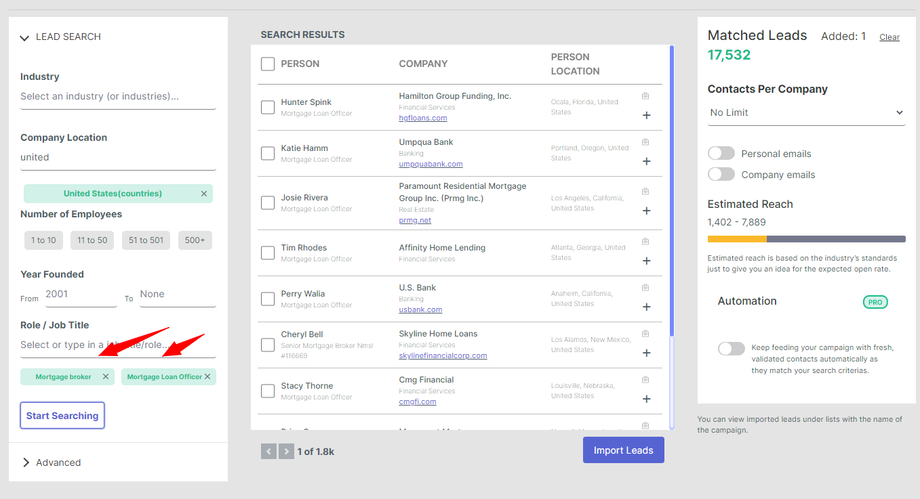This screenshot has width=920, height=499.
Task: Add Hunter Spink lead with plus icon
Action: [x=646, y=115]
